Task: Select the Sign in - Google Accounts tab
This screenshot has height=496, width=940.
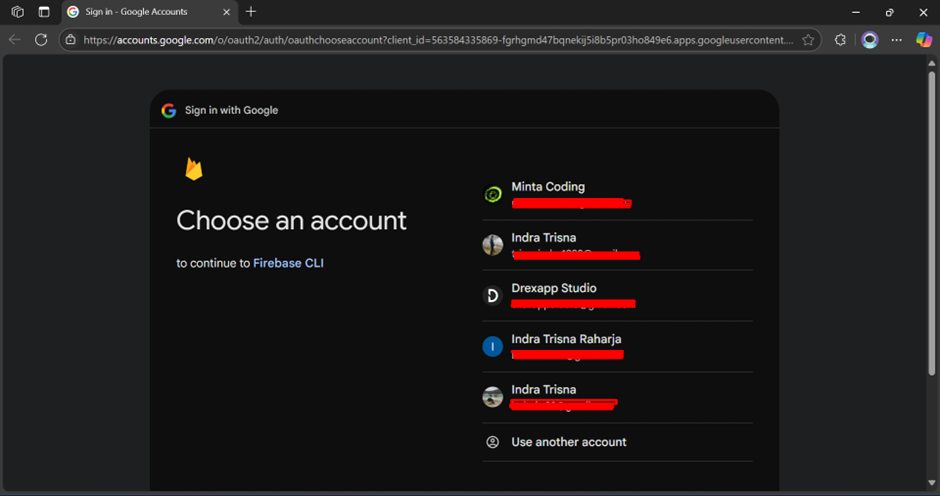Action: click(149, 12)
